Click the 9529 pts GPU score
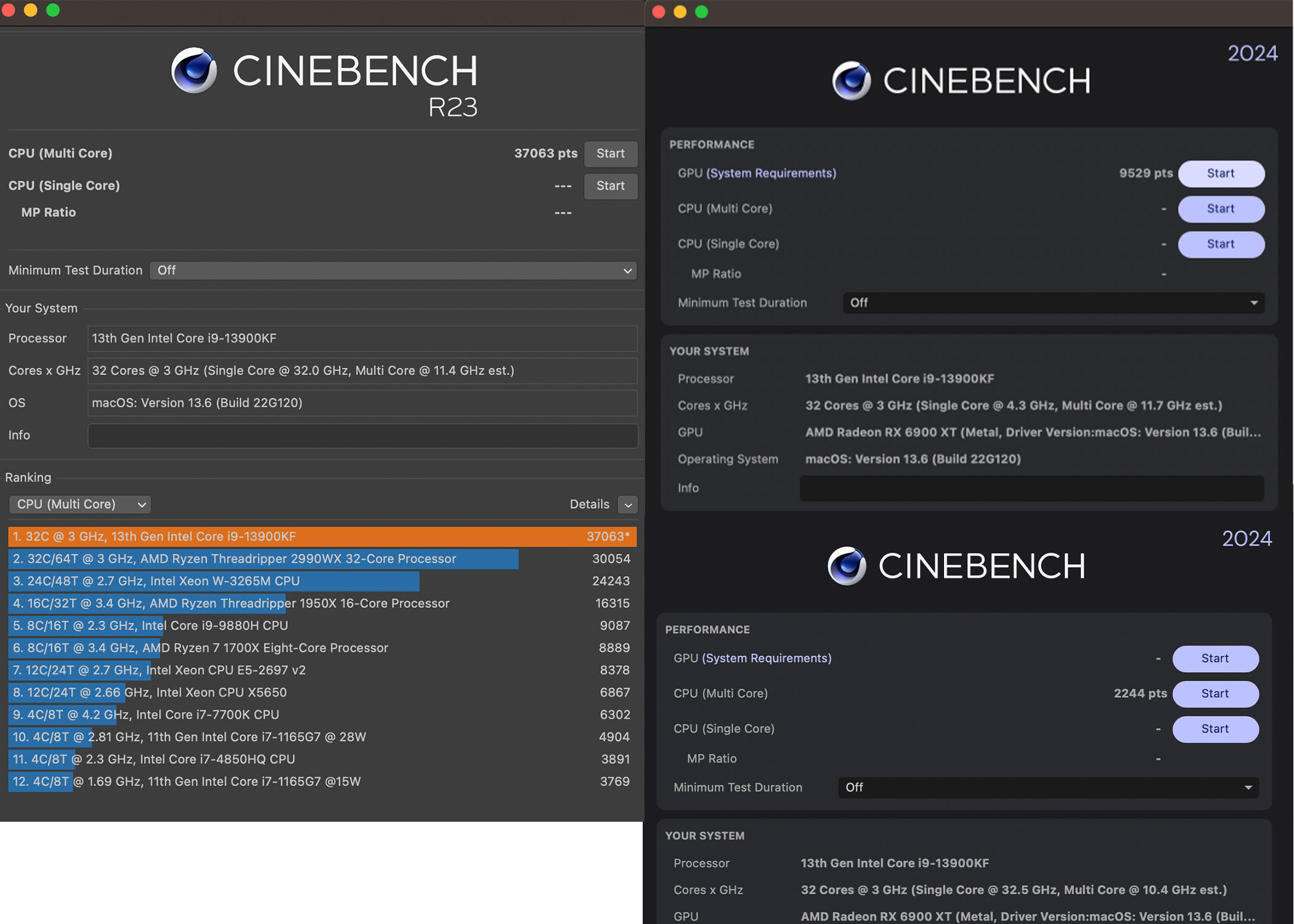This screenshot has width=1294, height=924. [x=1145, y=173]
